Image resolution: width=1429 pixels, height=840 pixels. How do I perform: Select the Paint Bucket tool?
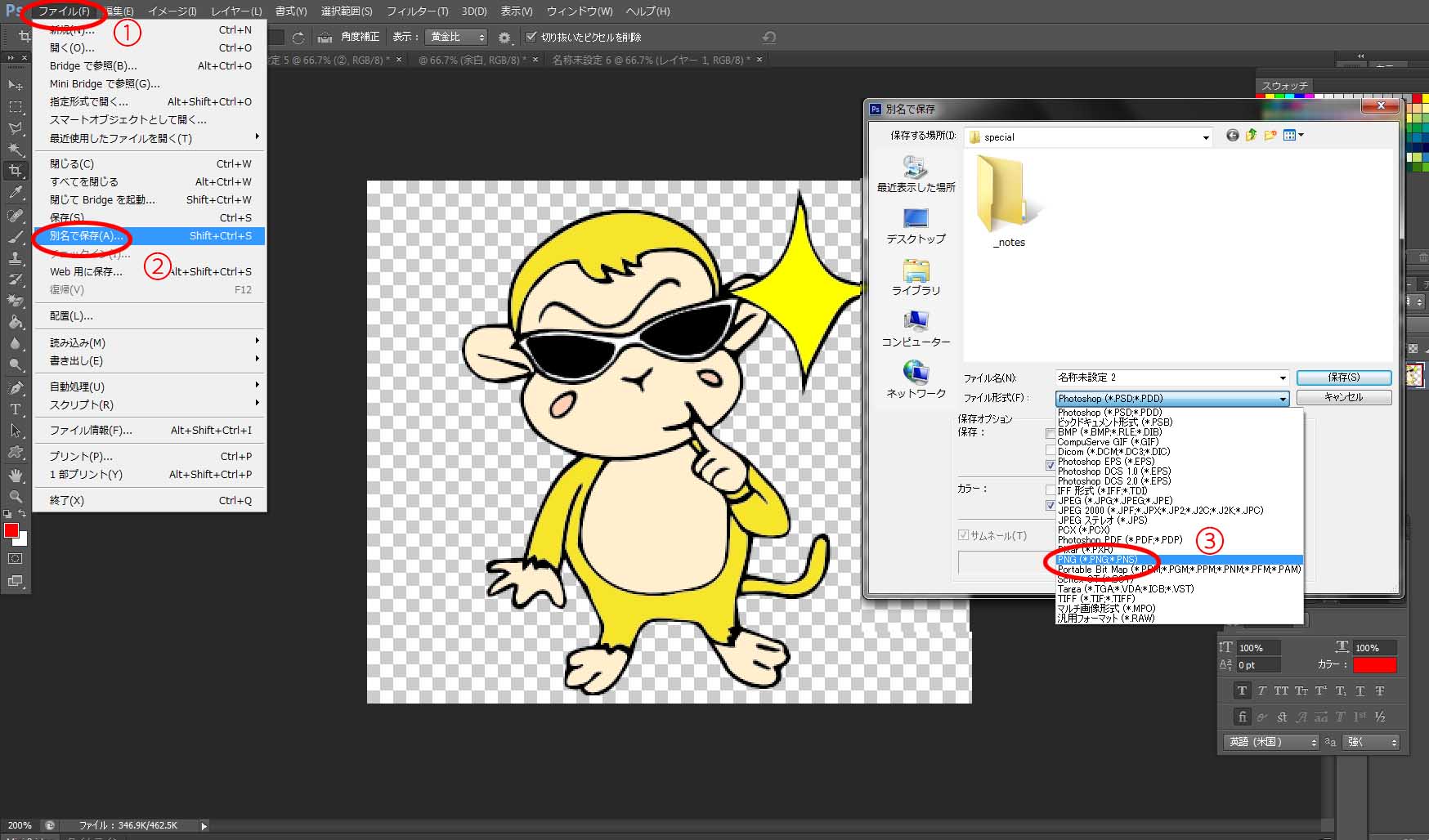click(16, 322)
